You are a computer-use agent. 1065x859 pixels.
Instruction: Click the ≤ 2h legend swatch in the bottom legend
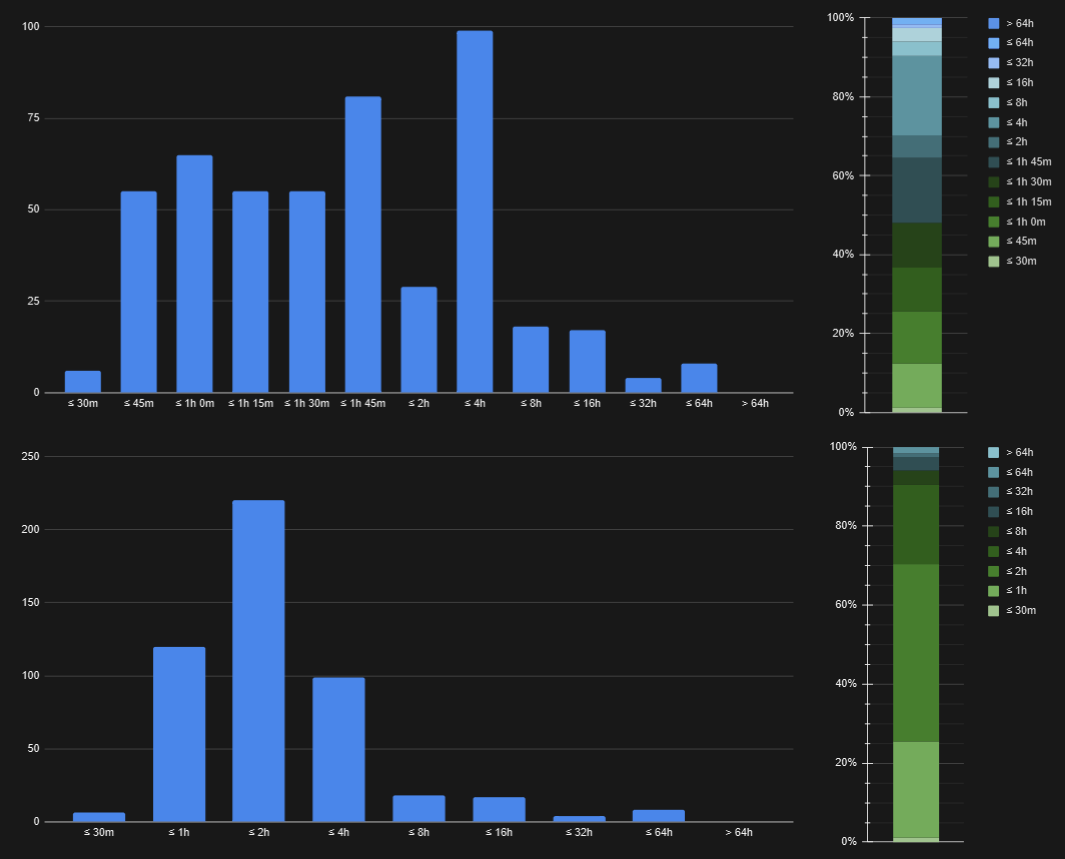tap(994, 572)
